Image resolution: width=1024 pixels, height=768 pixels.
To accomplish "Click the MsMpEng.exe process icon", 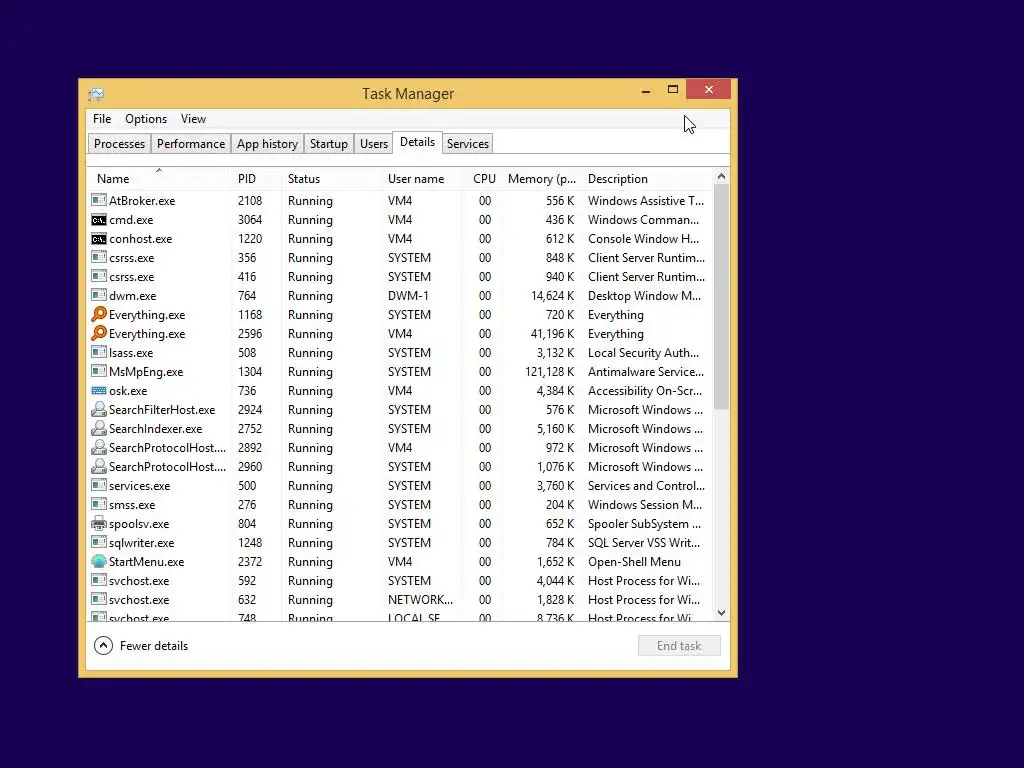I will [99, 371].
